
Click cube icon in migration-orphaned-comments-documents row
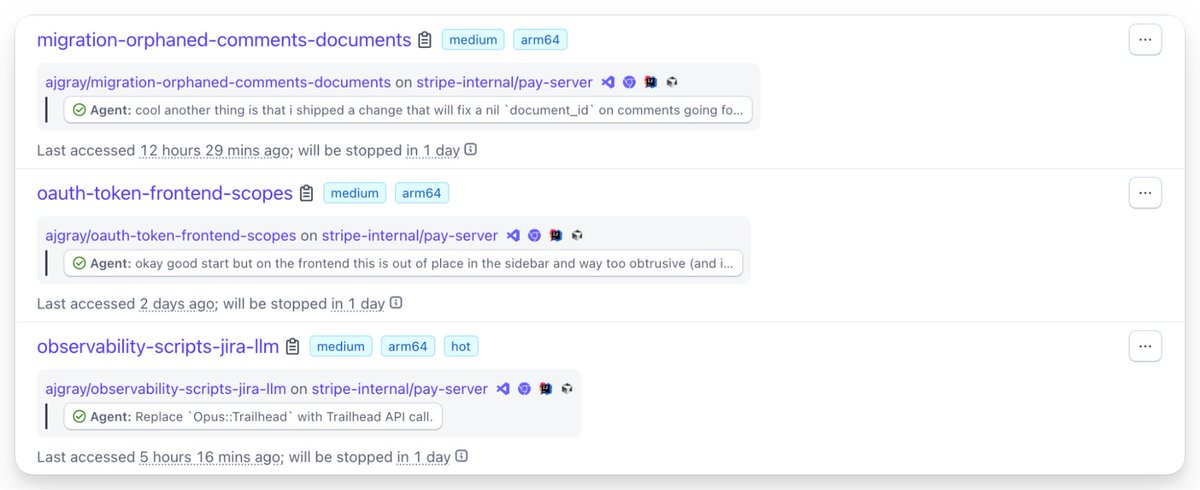(x=672, y=82)
